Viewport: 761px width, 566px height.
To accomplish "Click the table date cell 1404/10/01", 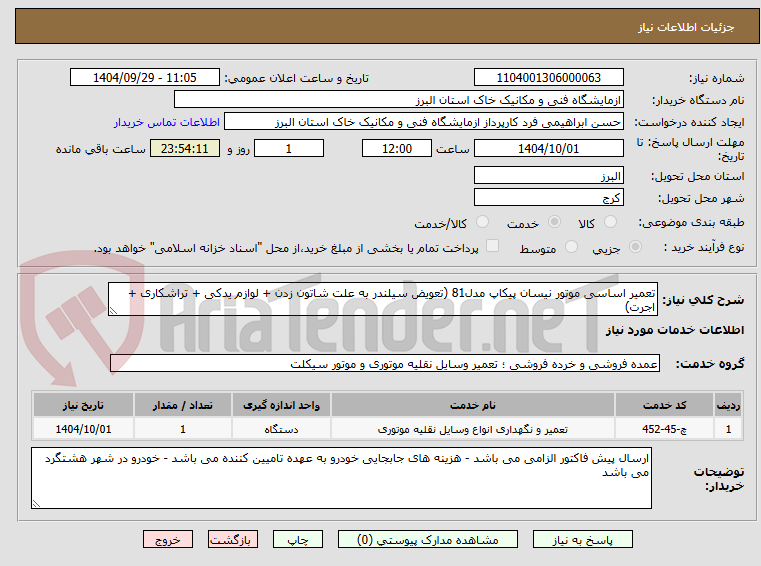I will [x=83, y=429].
